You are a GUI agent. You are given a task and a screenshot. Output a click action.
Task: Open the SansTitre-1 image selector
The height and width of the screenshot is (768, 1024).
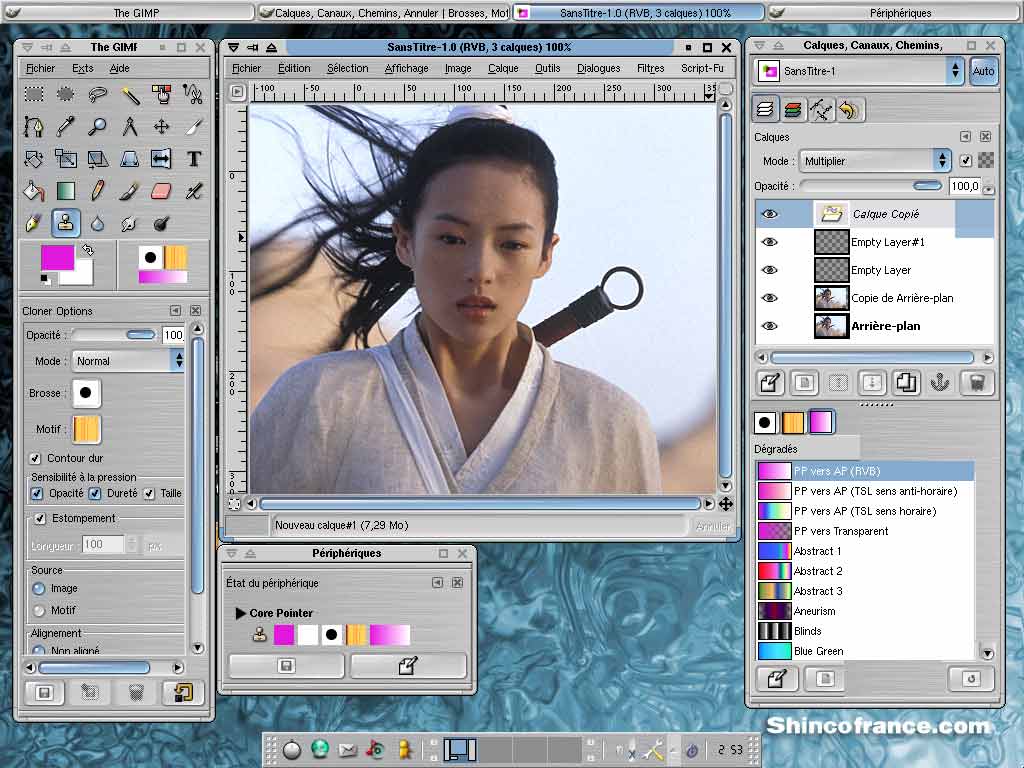[859, 71]
